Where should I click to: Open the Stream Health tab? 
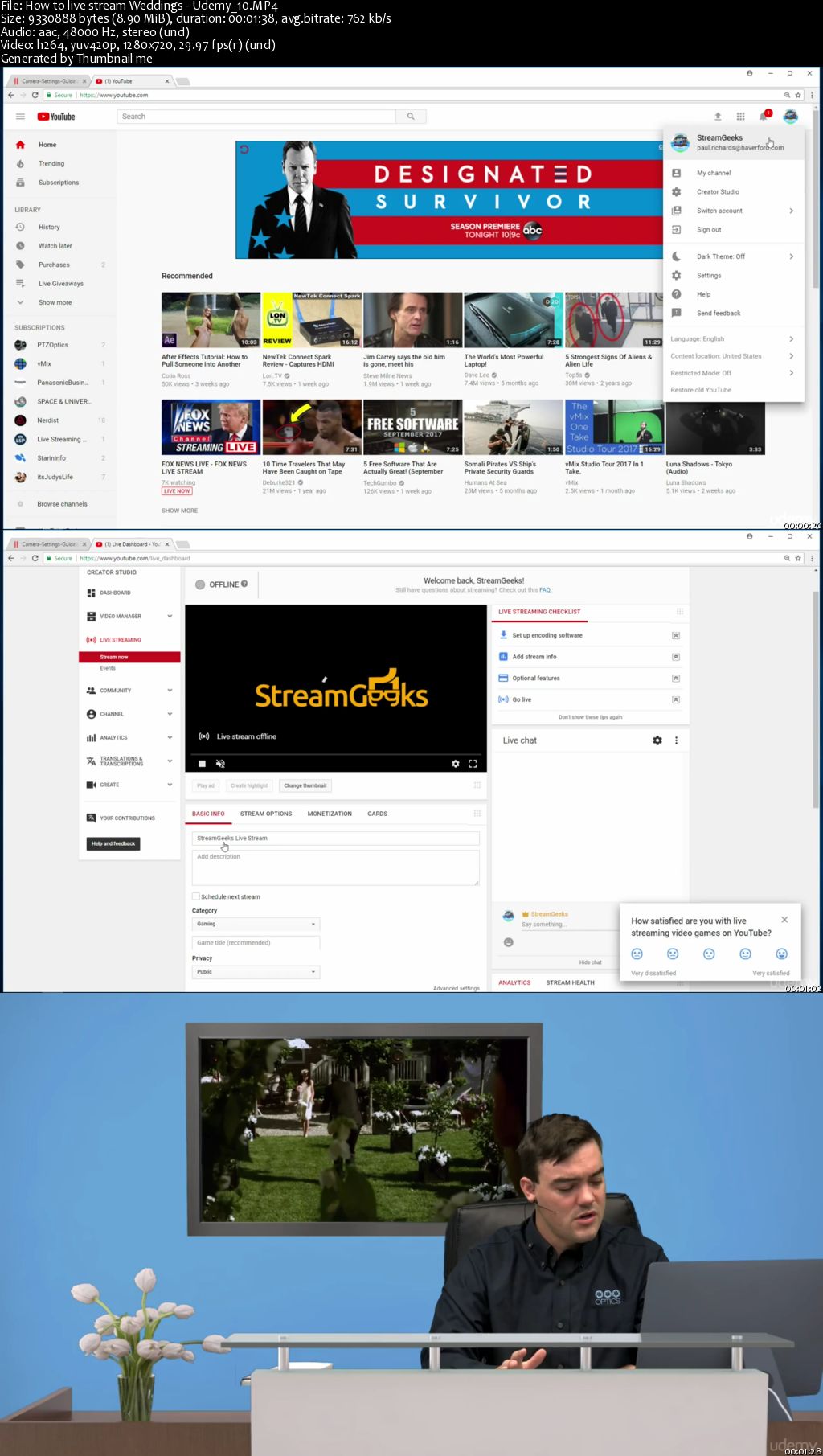click(571, 982)
